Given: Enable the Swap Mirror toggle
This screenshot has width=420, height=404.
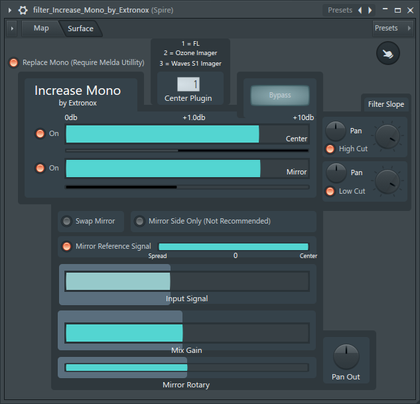Looking at the screenshot, I should (67, 221).
